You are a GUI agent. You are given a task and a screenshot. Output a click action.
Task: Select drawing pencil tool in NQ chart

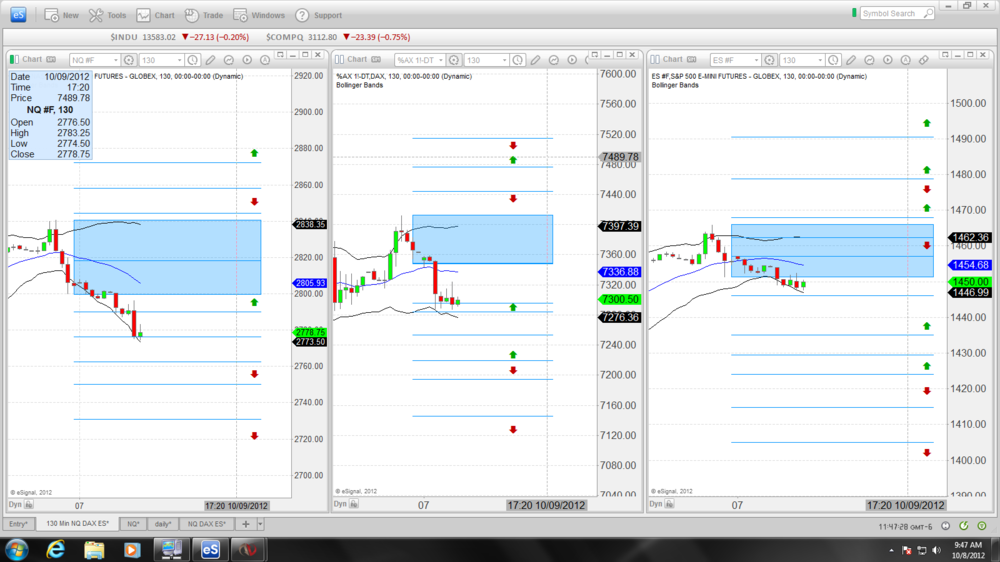pos(210,60)
